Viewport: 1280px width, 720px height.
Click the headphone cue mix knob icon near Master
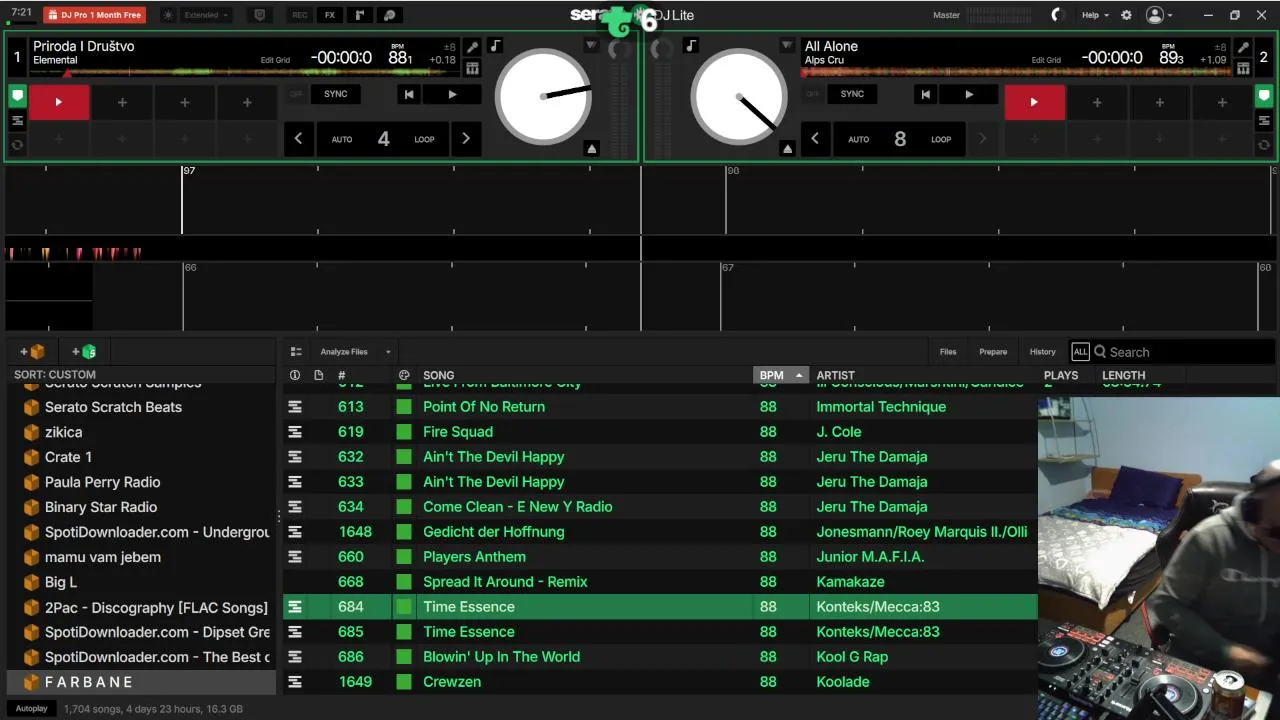[x=1058, y=15]
